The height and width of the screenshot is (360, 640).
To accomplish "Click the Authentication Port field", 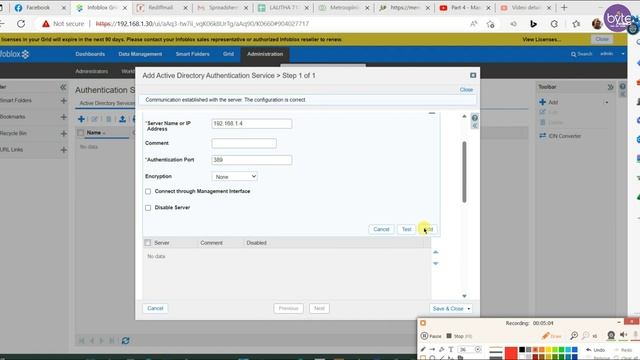I will coord(252,160).
